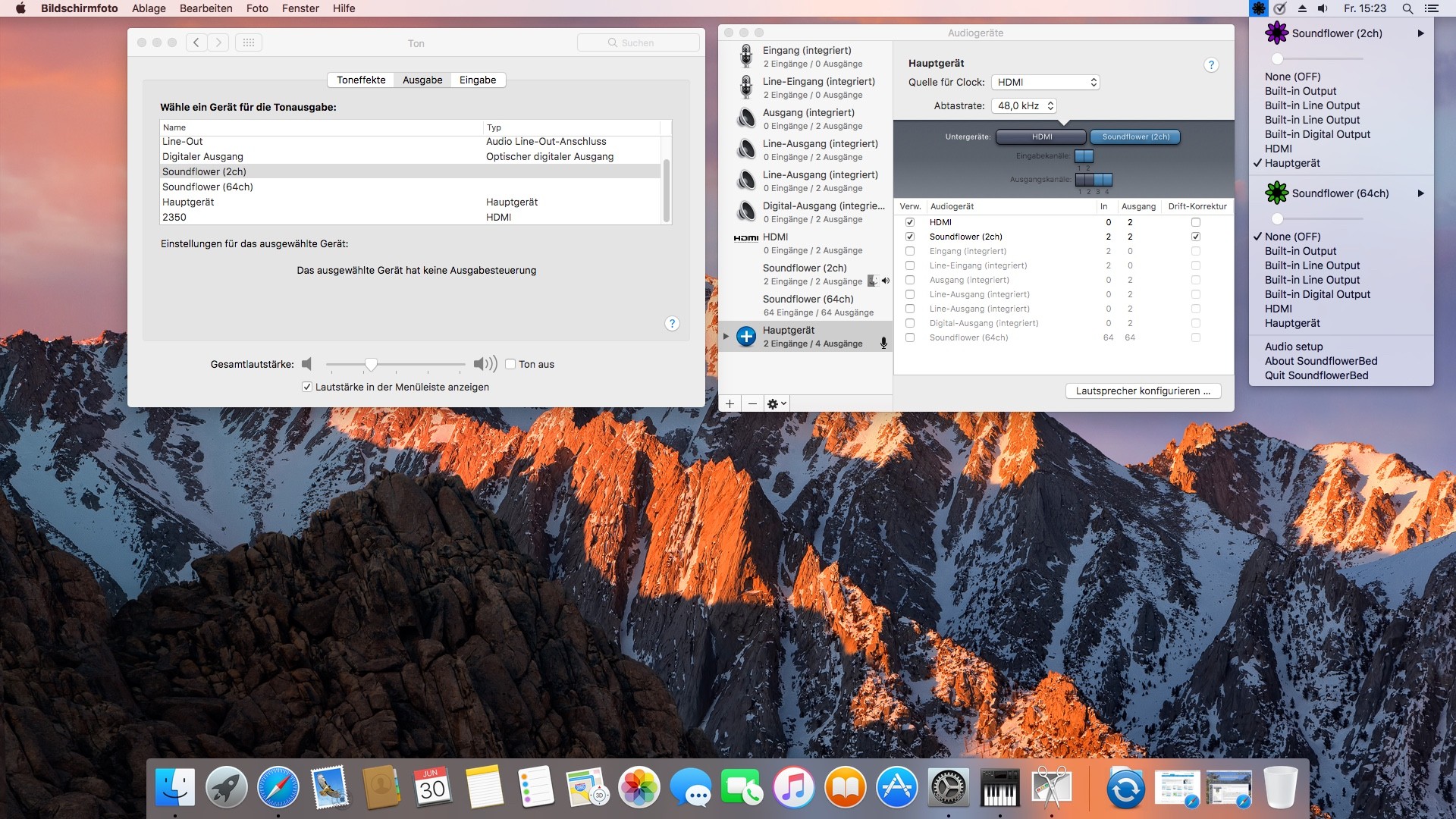1456x819 pixels.
Task: Expand the Hauptgerät disclosure triangle in sidebar
Action: click(726, 336)
